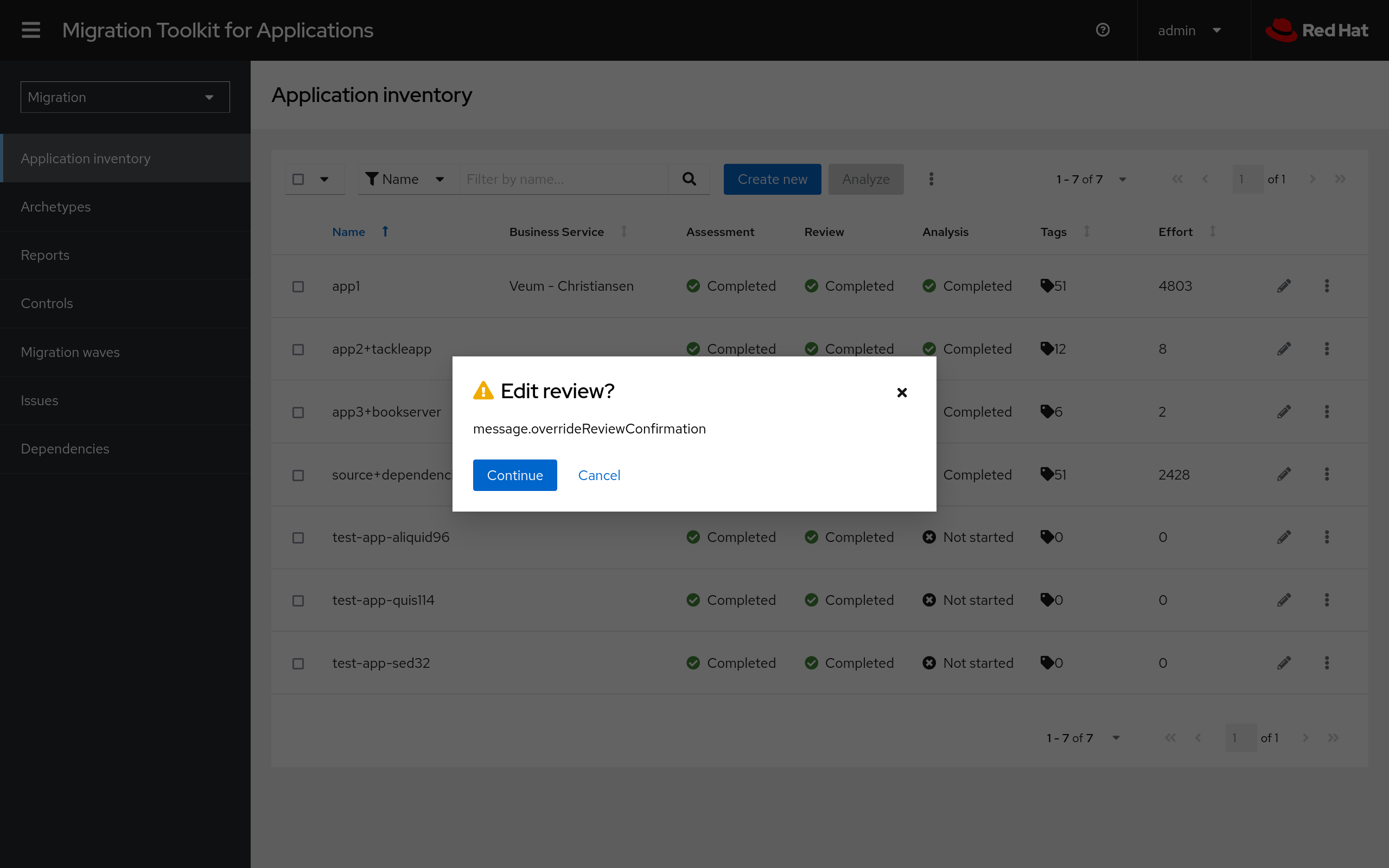
Task: Open kebab actions menu for test-app-sed32 row
Action: pos(1327,663)
